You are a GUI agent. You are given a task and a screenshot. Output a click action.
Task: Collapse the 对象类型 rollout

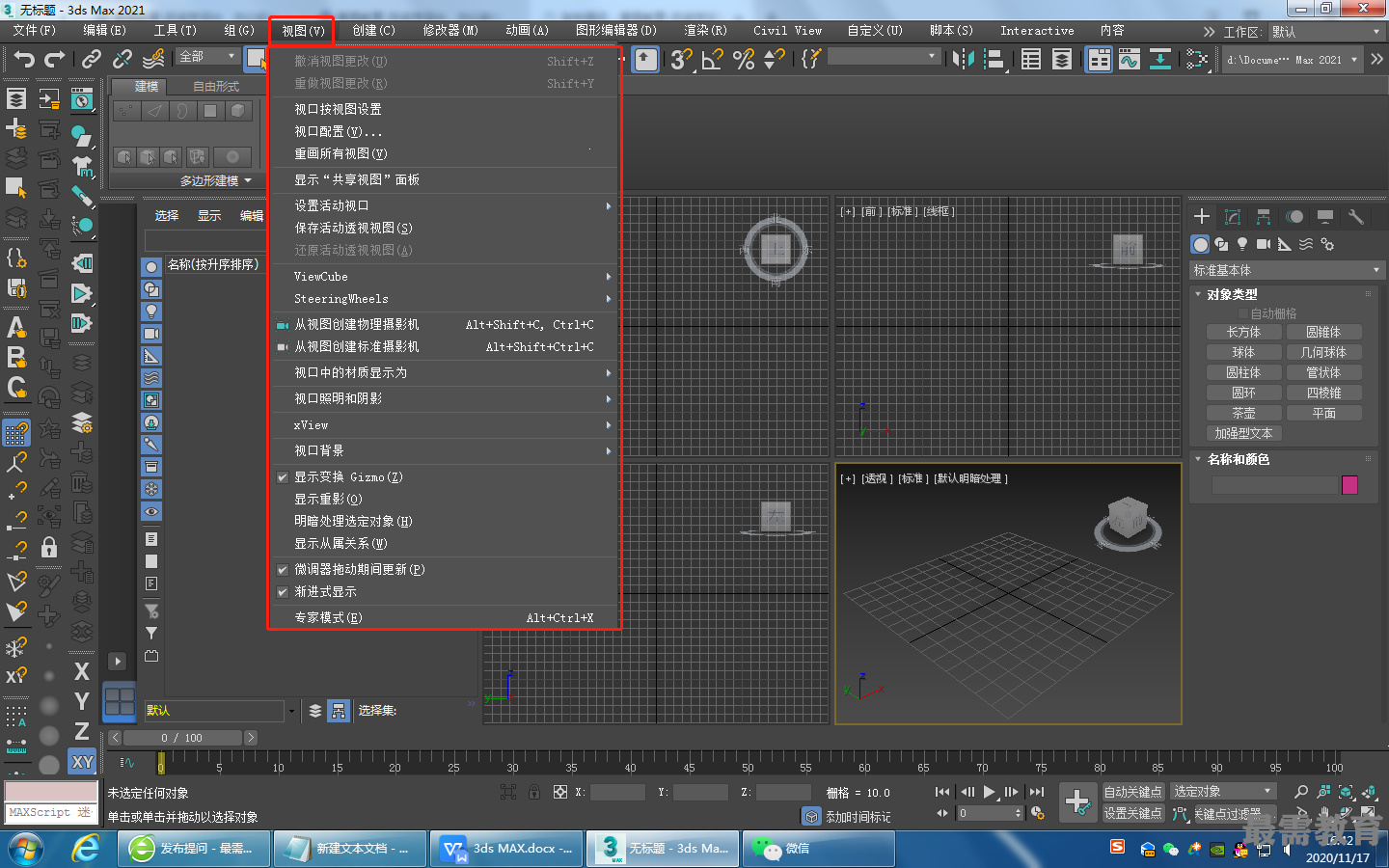point(1232,294)
